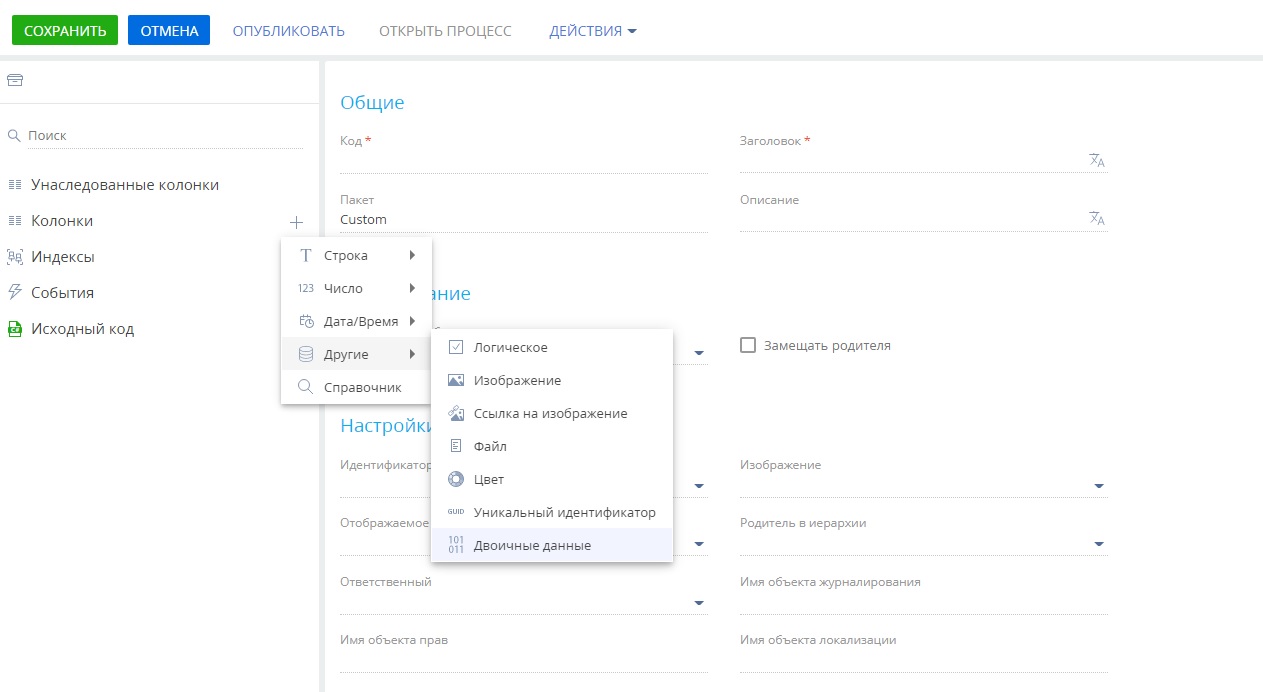Choose Цвет column type
The image size is (1263, 692).
[x=488, y=479]
